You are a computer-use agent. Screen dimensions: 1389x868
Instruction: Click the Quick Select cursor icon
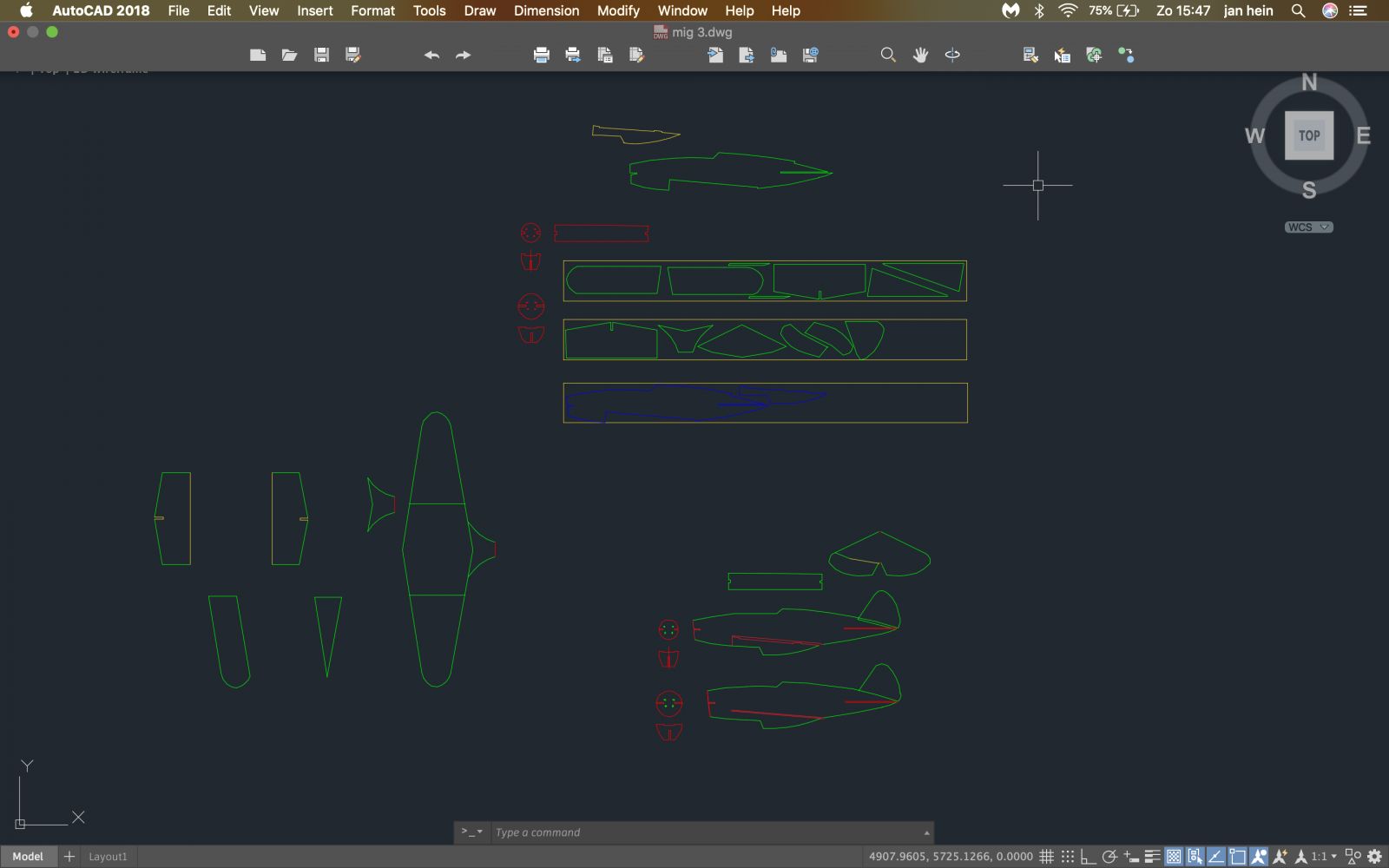1063,56
